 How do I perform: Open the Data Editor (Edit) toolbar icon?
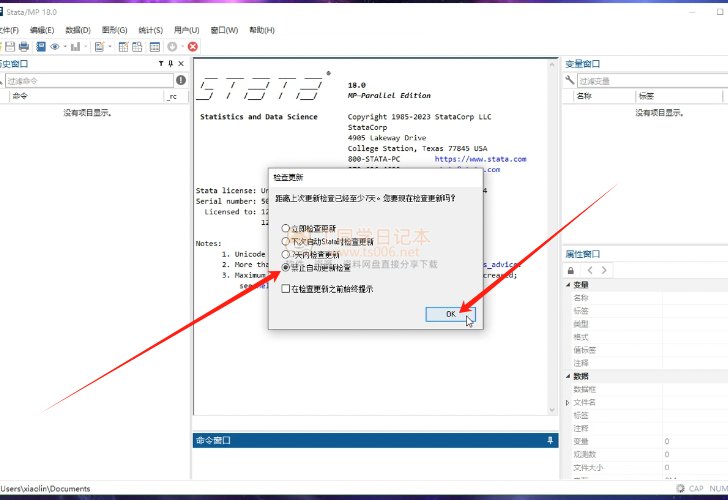[123, 46]
